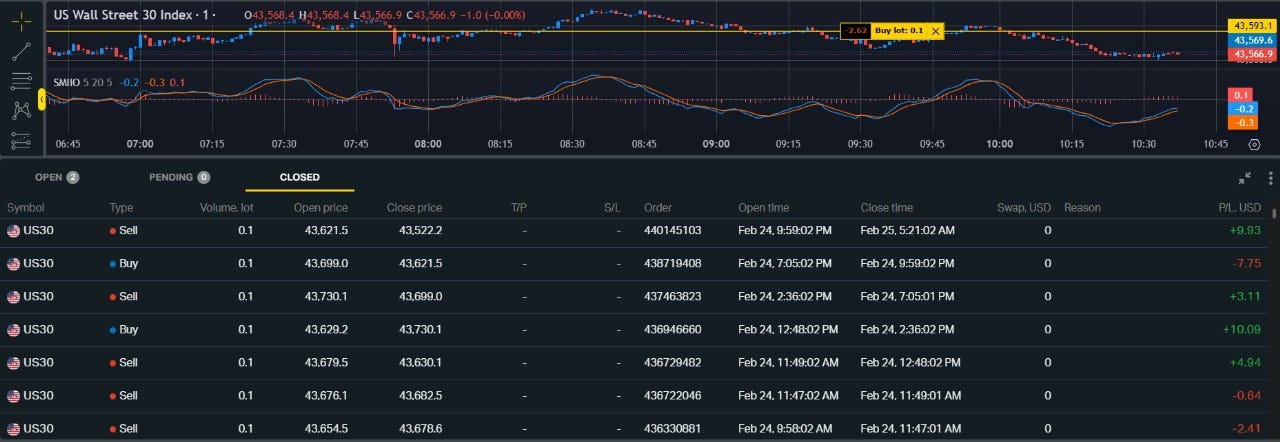Click the red 43,566.9 price axis label
The width and height of the screenshot is (1280, 442).
[x=1252, y=53]
